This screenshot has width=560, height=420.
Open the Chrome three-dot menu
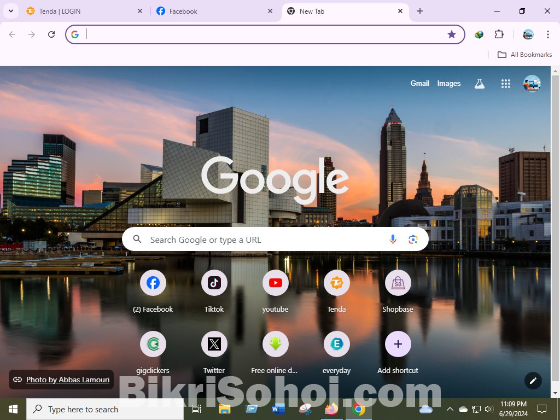pos(548,34)
